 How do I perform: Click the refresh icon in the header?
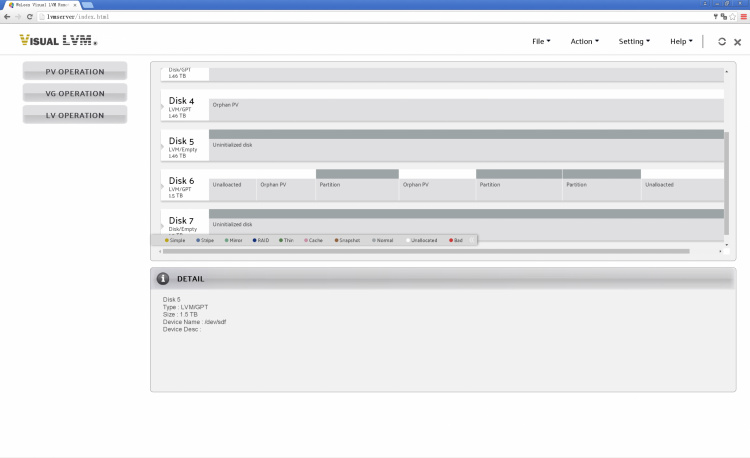coord(722,41)
